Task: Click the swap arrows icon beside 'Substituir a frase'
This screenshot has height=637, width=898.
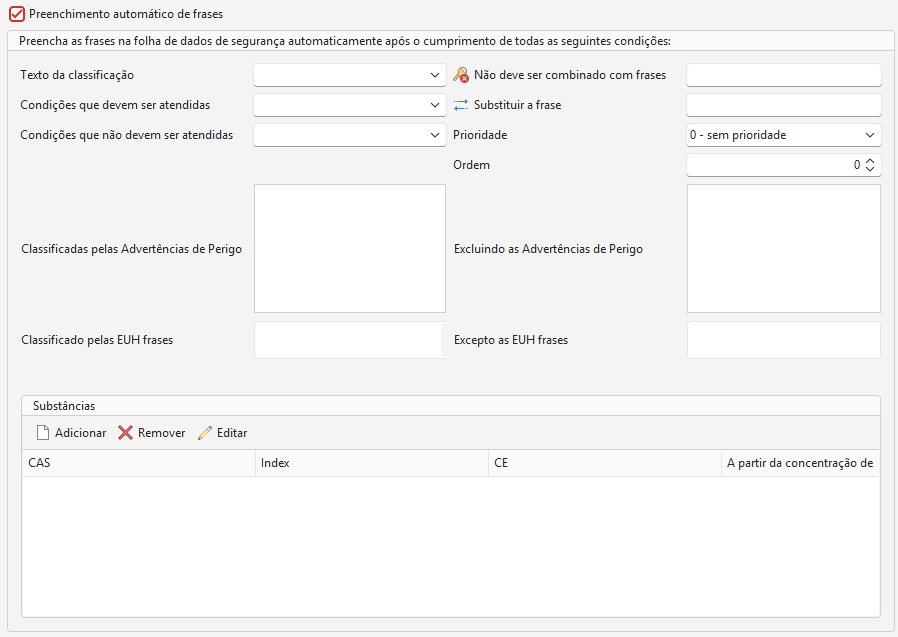Action: point(461,105)
